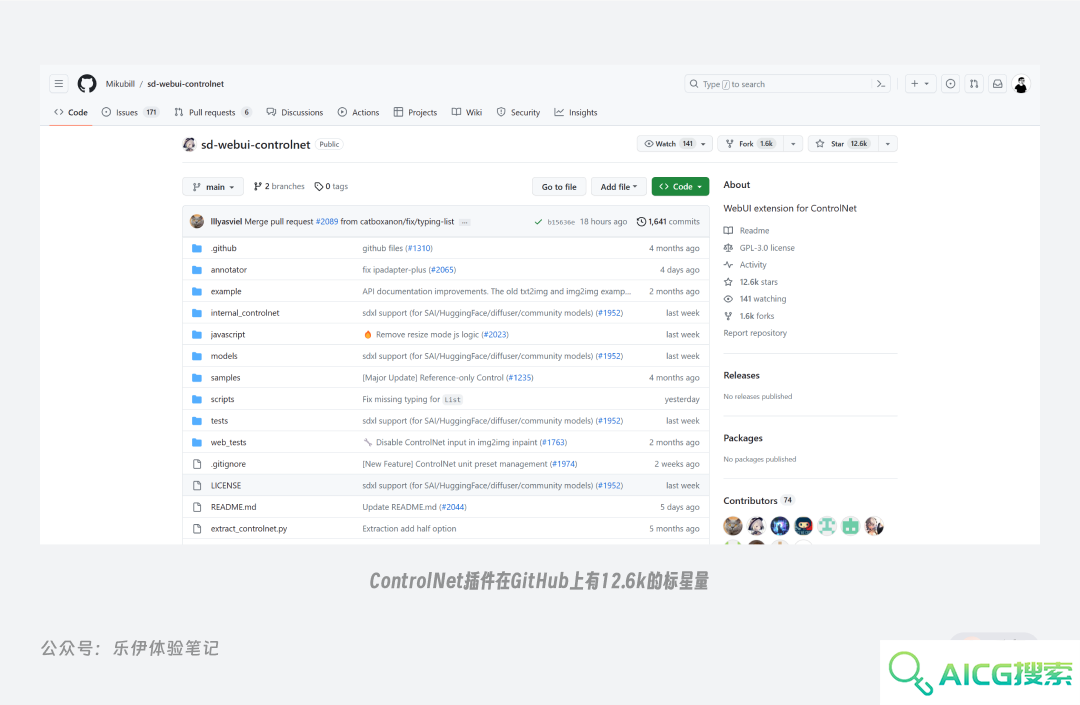Open the Star lists dropdown arrow

pyautogui.click(x=888, y=144)
